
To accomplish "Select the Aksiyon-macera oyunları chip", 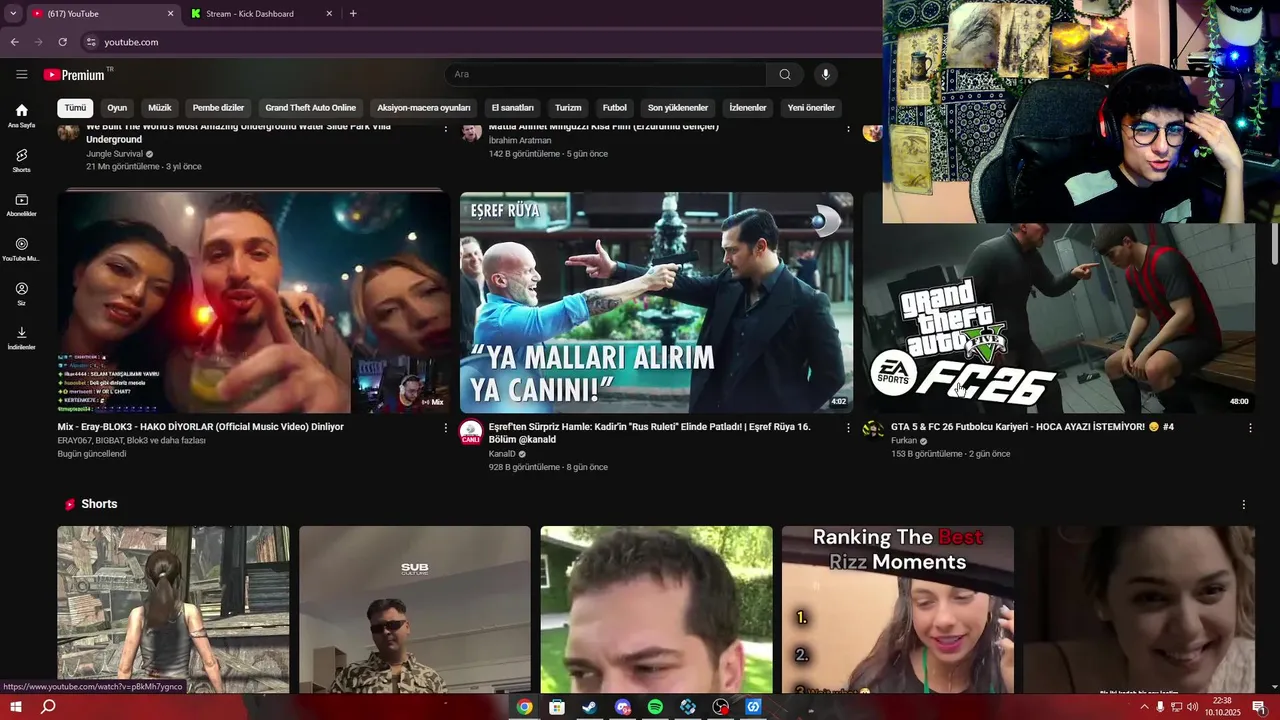I will 424,108.
